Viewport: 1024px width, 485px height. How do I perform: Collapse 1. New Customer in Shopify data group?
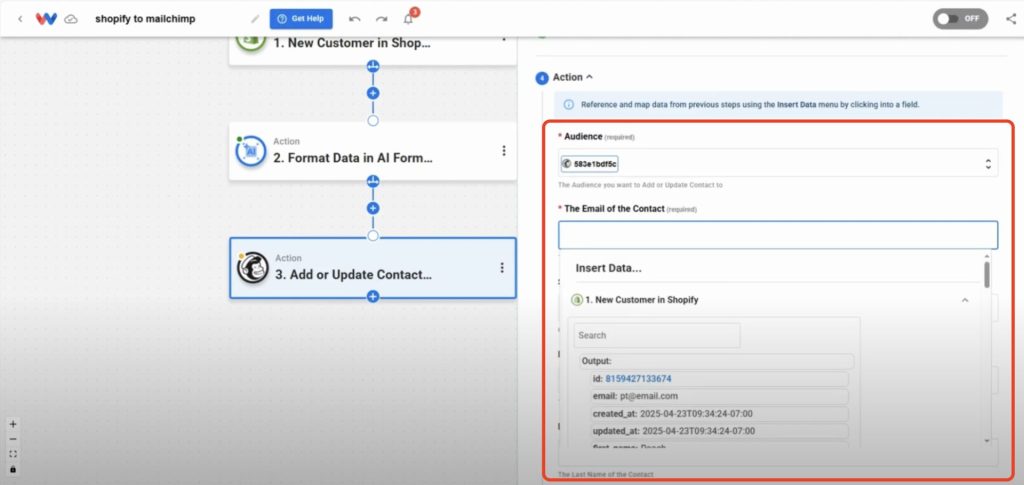tap(965, 300)
